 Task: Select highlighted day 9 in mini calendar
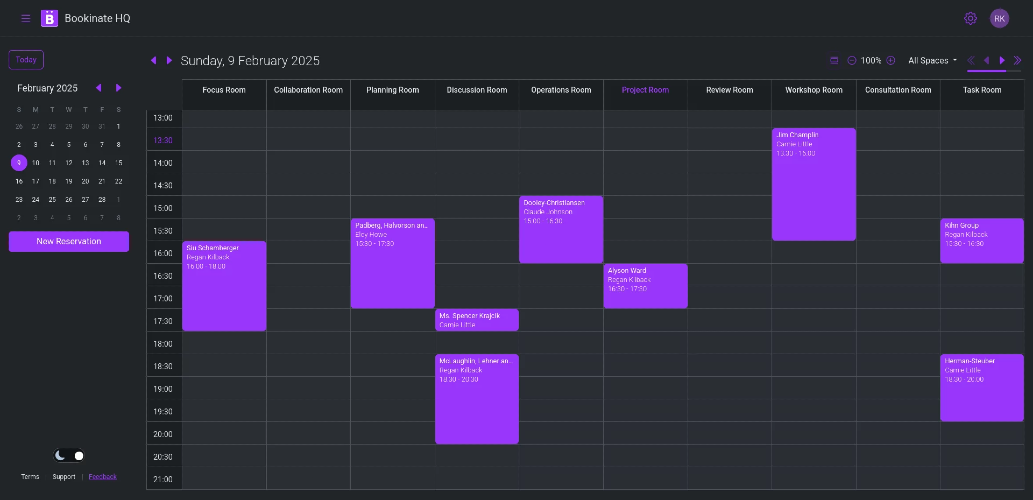(19, 163)
